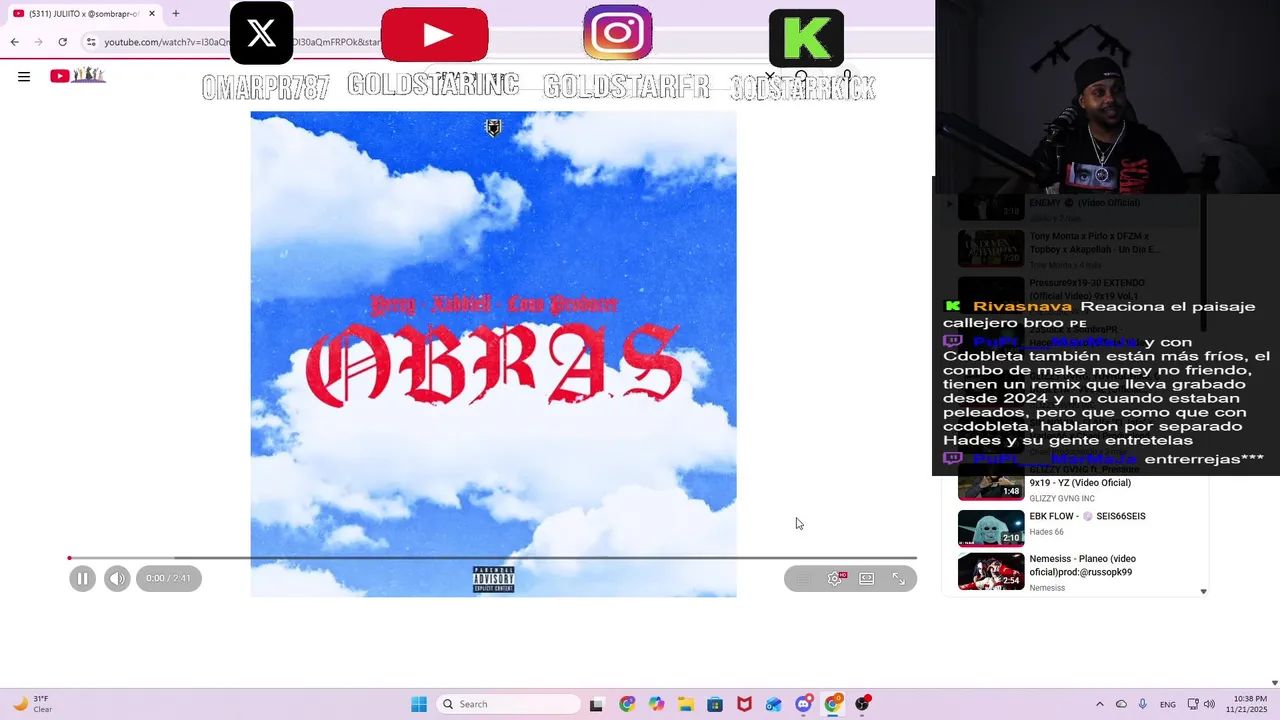Open OneDrive cloud tray icon

pyautogui.click(x=1121, y=704)
